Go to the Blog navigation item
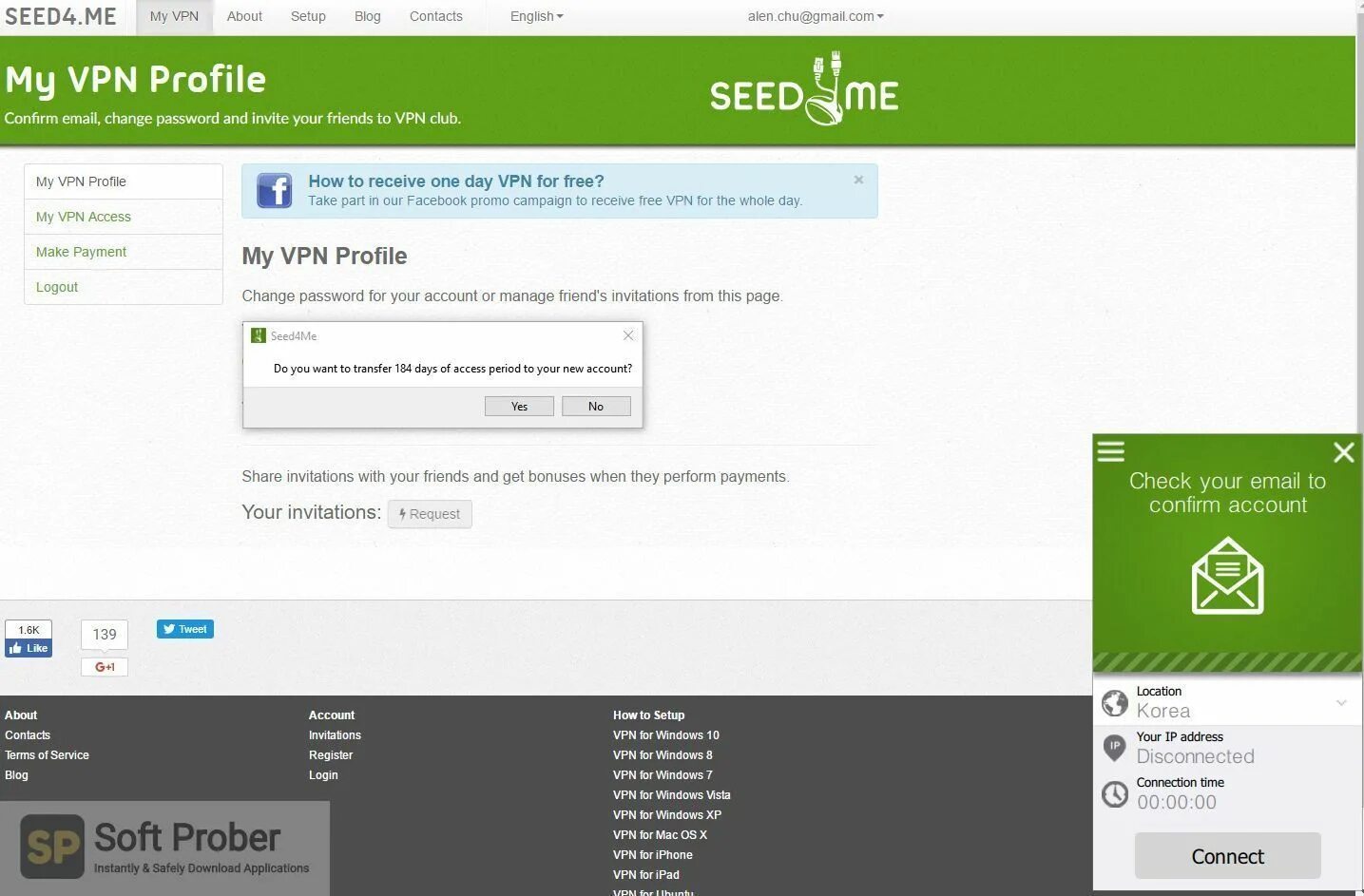1364x896 pixels. (367, 16)
